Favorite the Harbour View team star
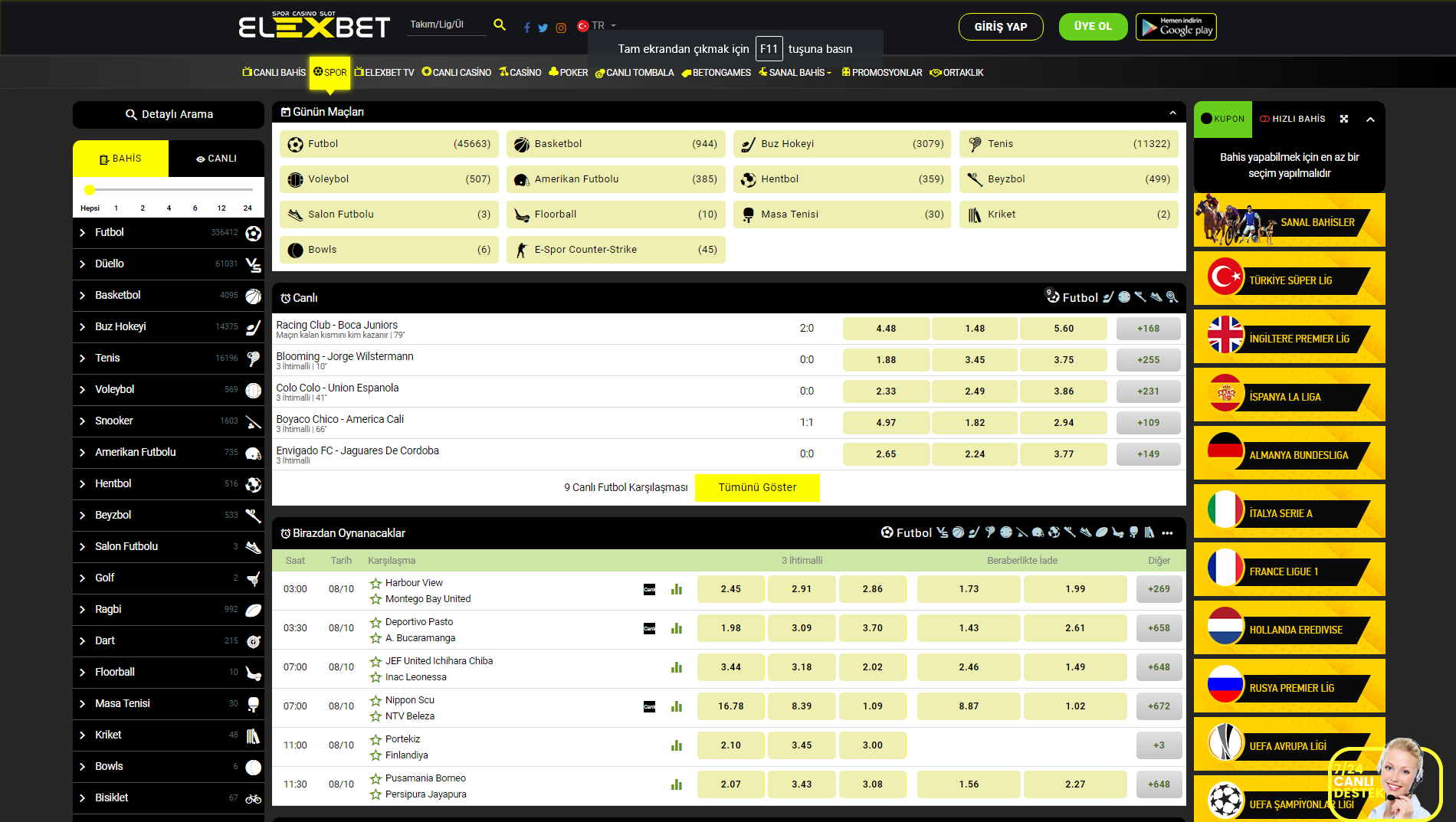 tap(375, 583)
